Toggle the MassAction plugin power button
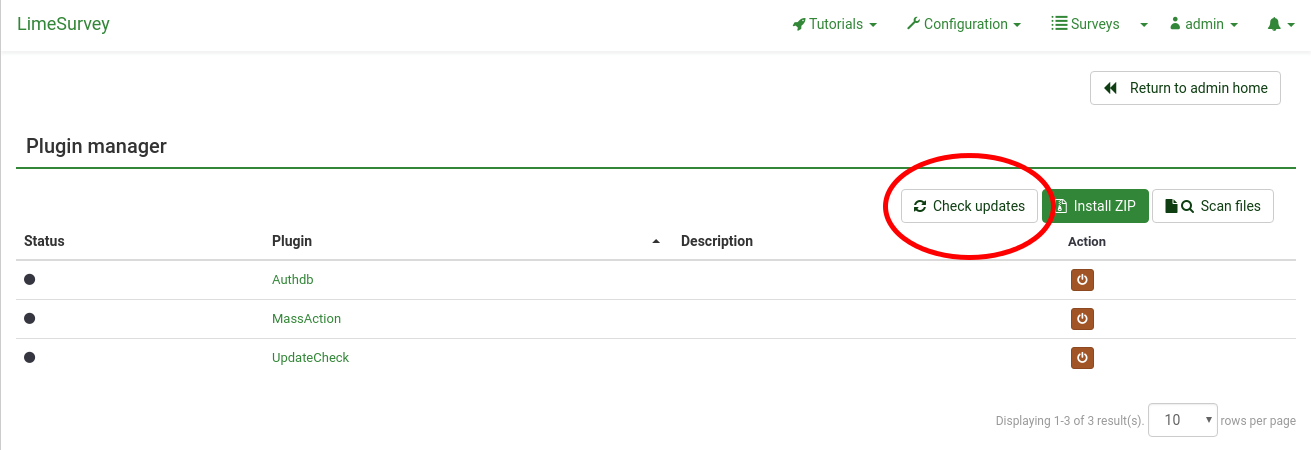 [x=1082, y=319]
